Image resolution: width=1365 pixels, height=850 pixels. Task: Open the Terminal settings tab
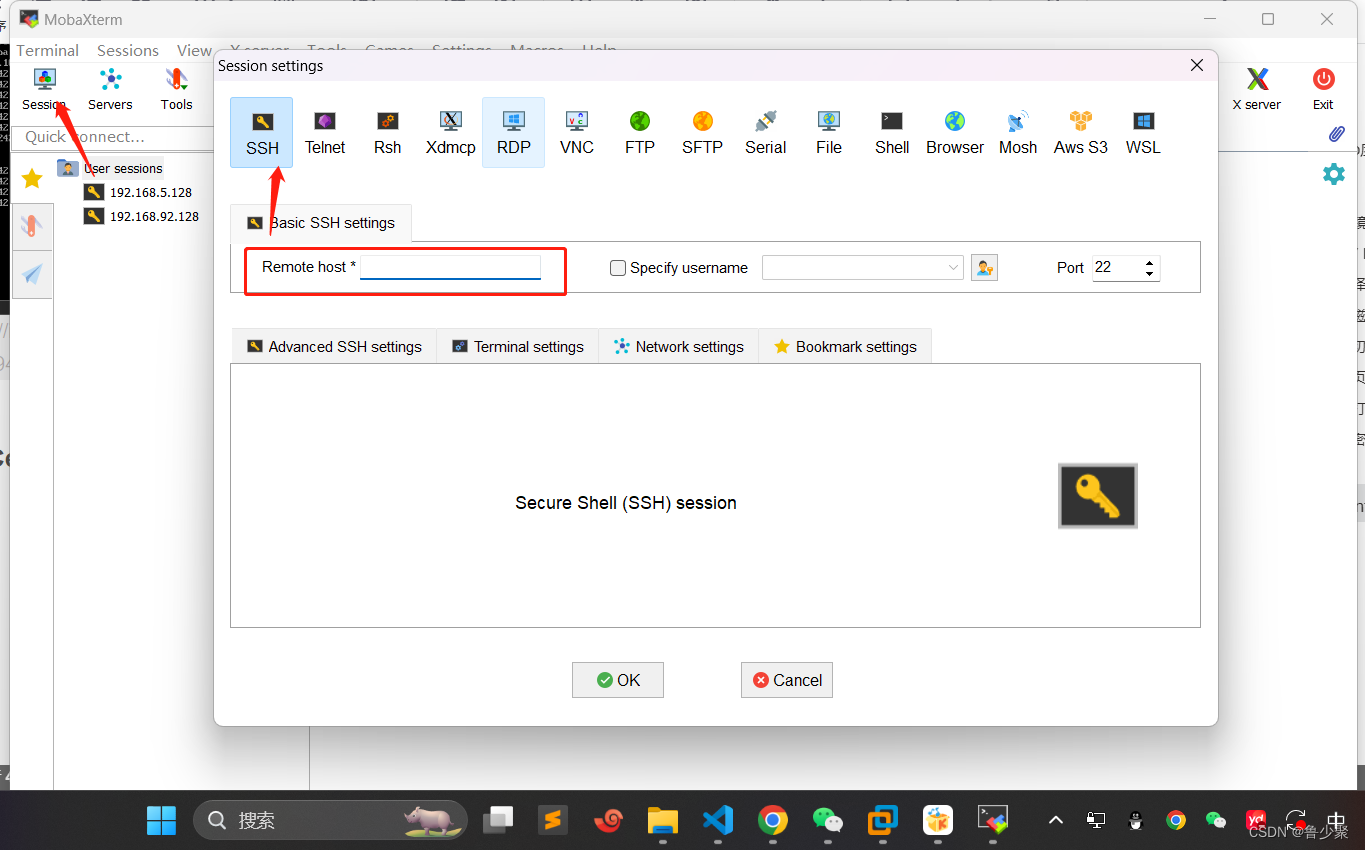(517, 346)
